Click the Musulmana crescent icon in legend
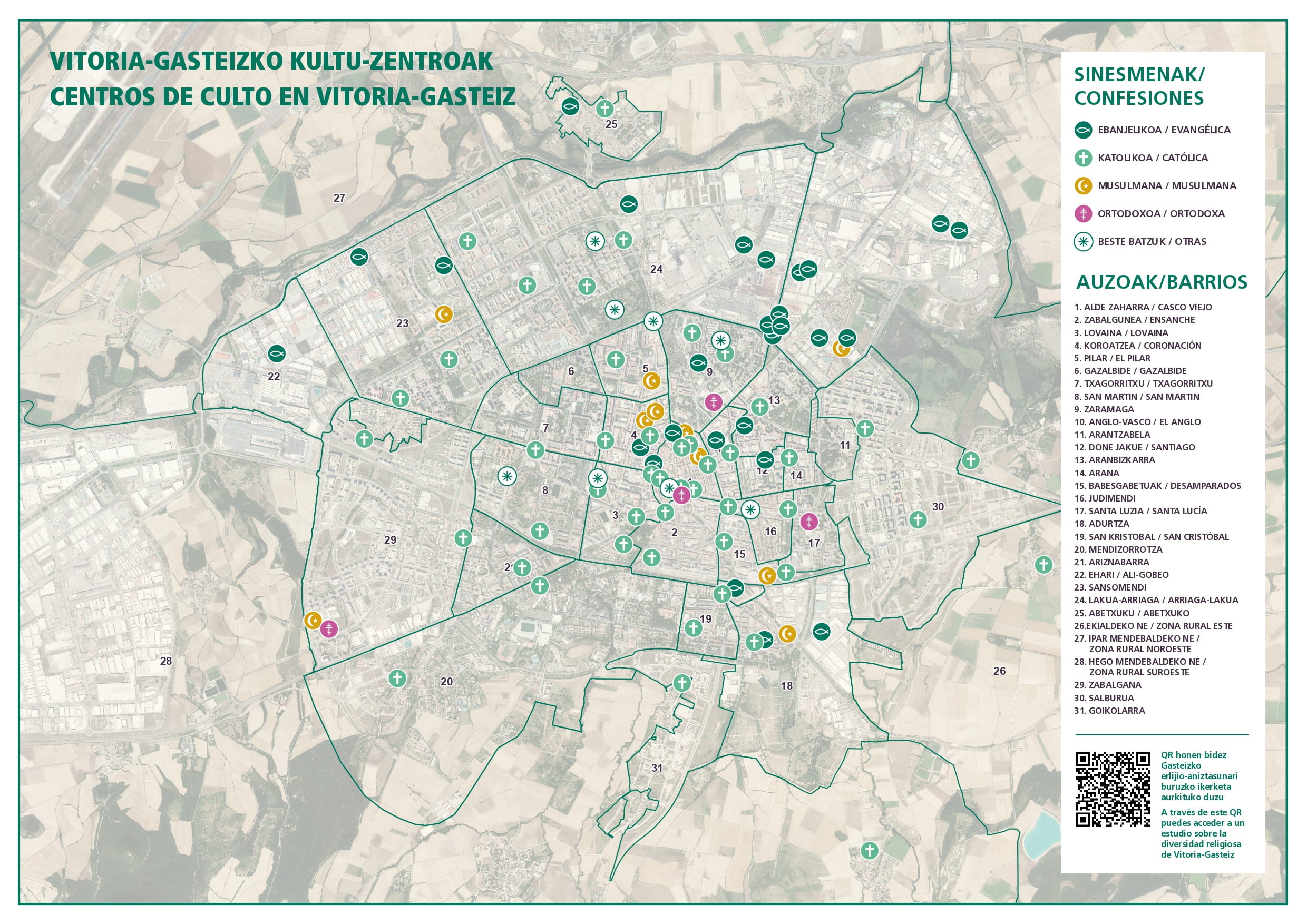The image size is (1307, 924). click(x=1082, y=185)
